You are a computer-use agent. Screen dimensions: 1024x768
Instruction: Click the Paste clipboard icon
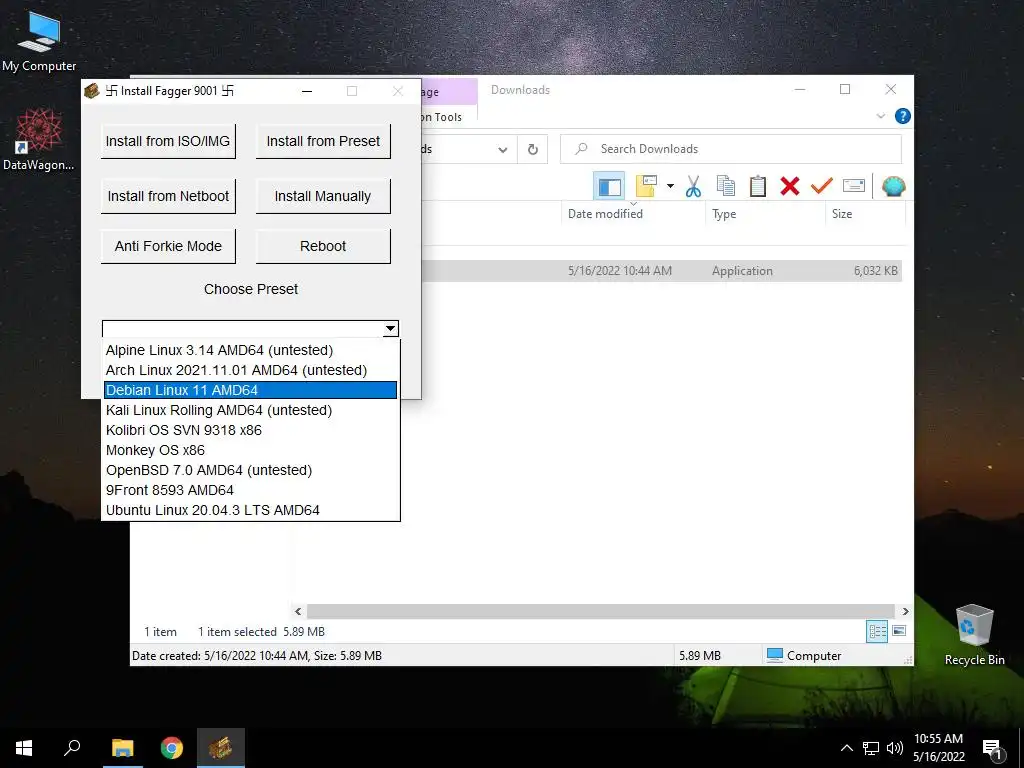click(x=758, y=186)
